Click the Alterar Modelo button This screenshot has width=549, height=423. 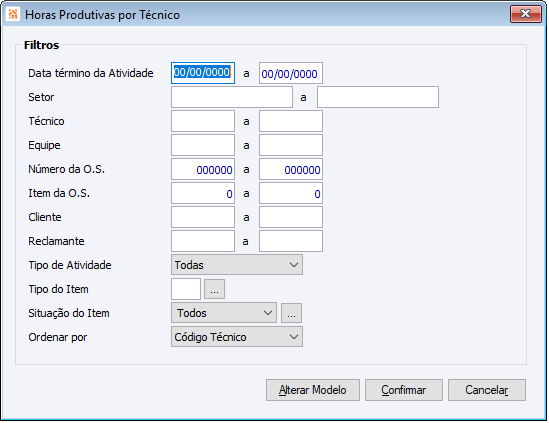coord(313,390)
